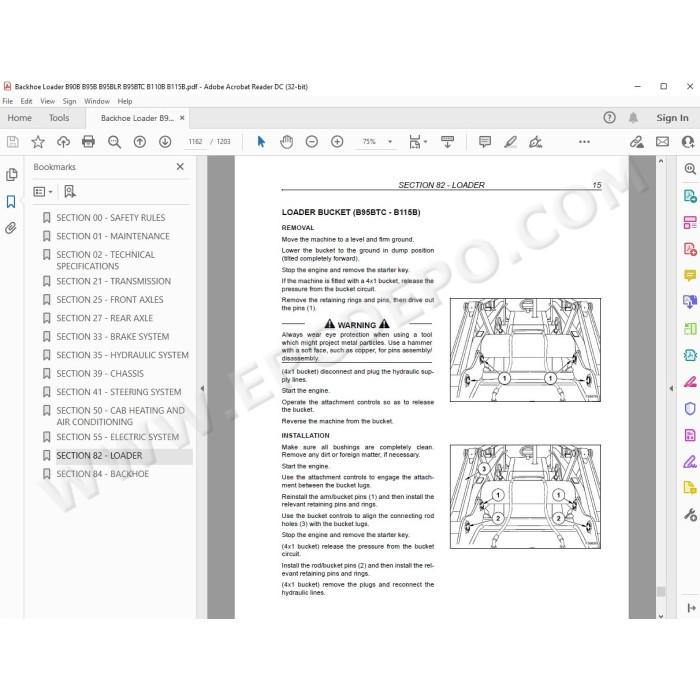Open bookmark SECTION 55 - ELECTRIC SYSTEM
Viewport: 700px width, 700px height.
pos(117,437)
